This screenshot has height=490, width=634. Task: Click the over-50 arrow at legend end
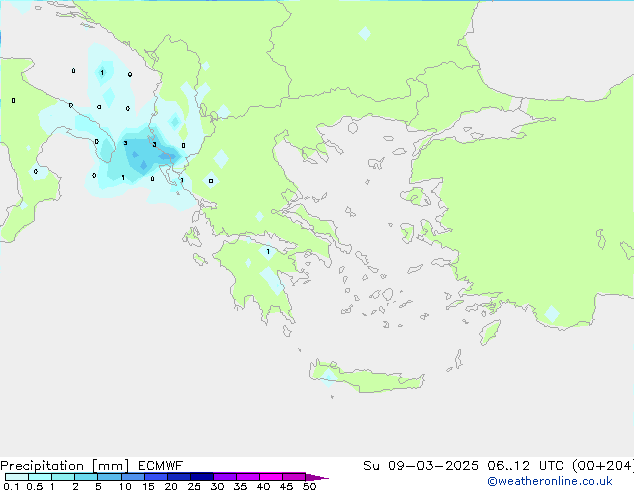[x=317, y=477]
